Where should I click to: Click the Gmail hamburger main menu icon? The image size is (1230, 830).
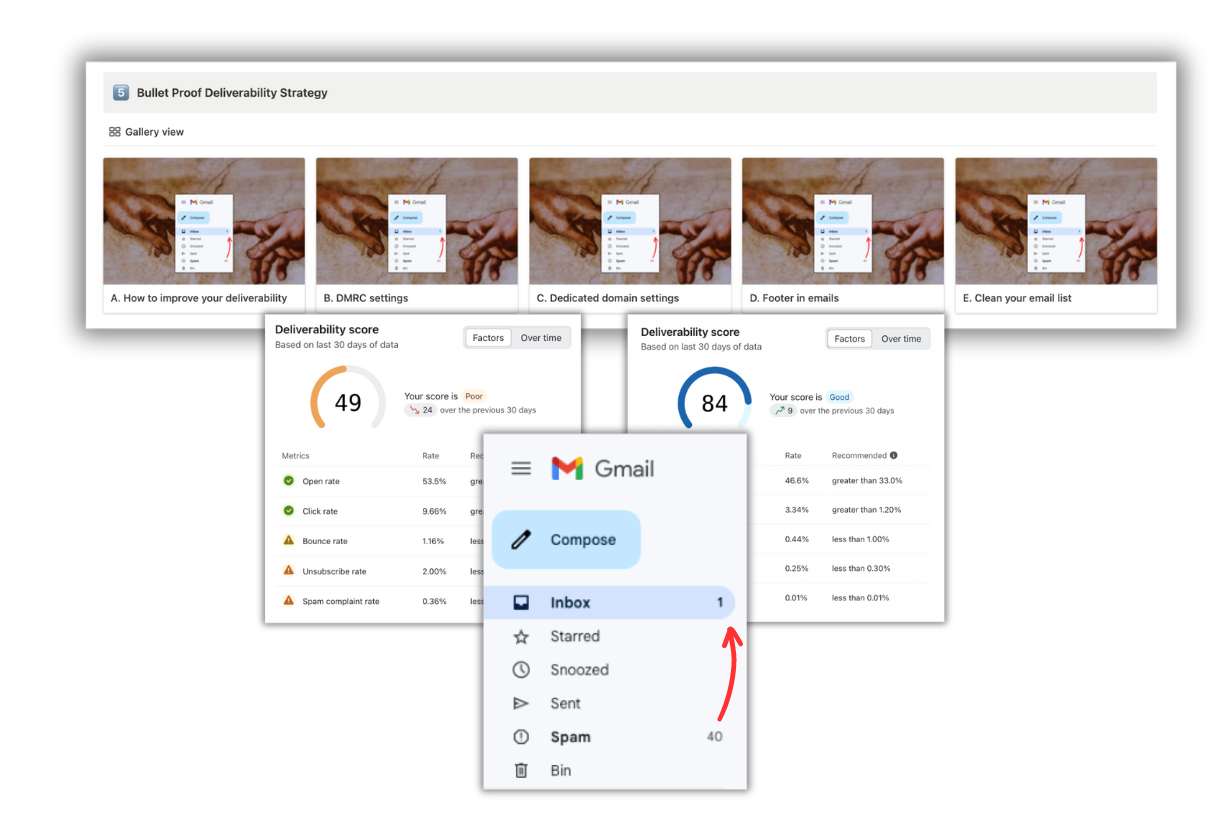520,468
